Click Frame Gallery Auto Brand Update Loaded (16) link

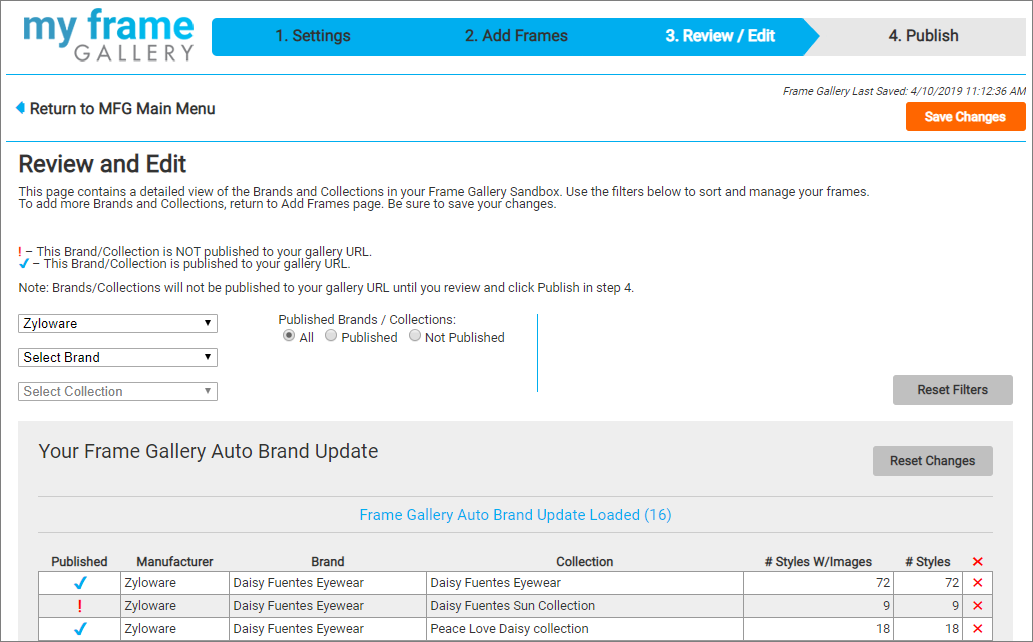pyautogui.click(x=515, y=515)
